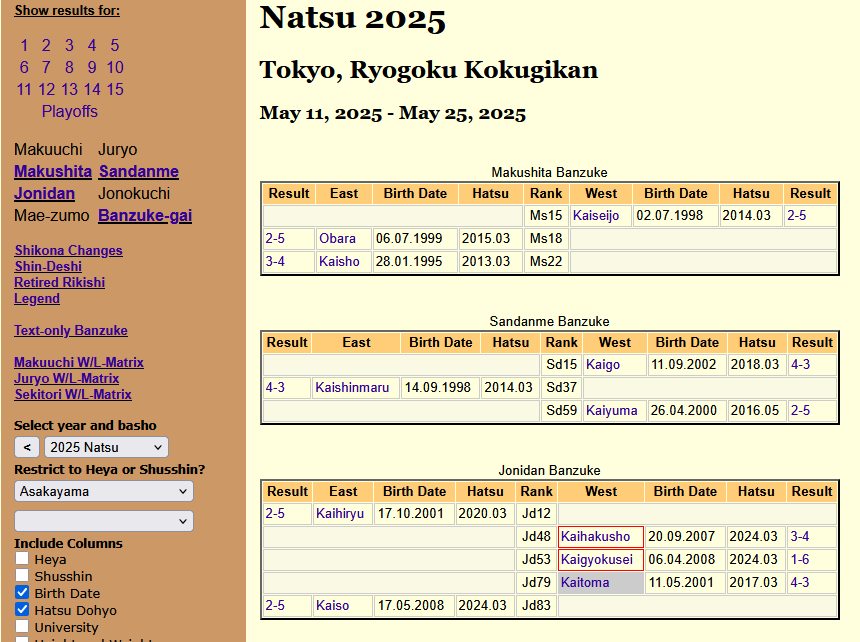This screenshot has height=642, width=860.
Task: Select Kaigo's hatsu date 2018.03
Action: [755, 365]
